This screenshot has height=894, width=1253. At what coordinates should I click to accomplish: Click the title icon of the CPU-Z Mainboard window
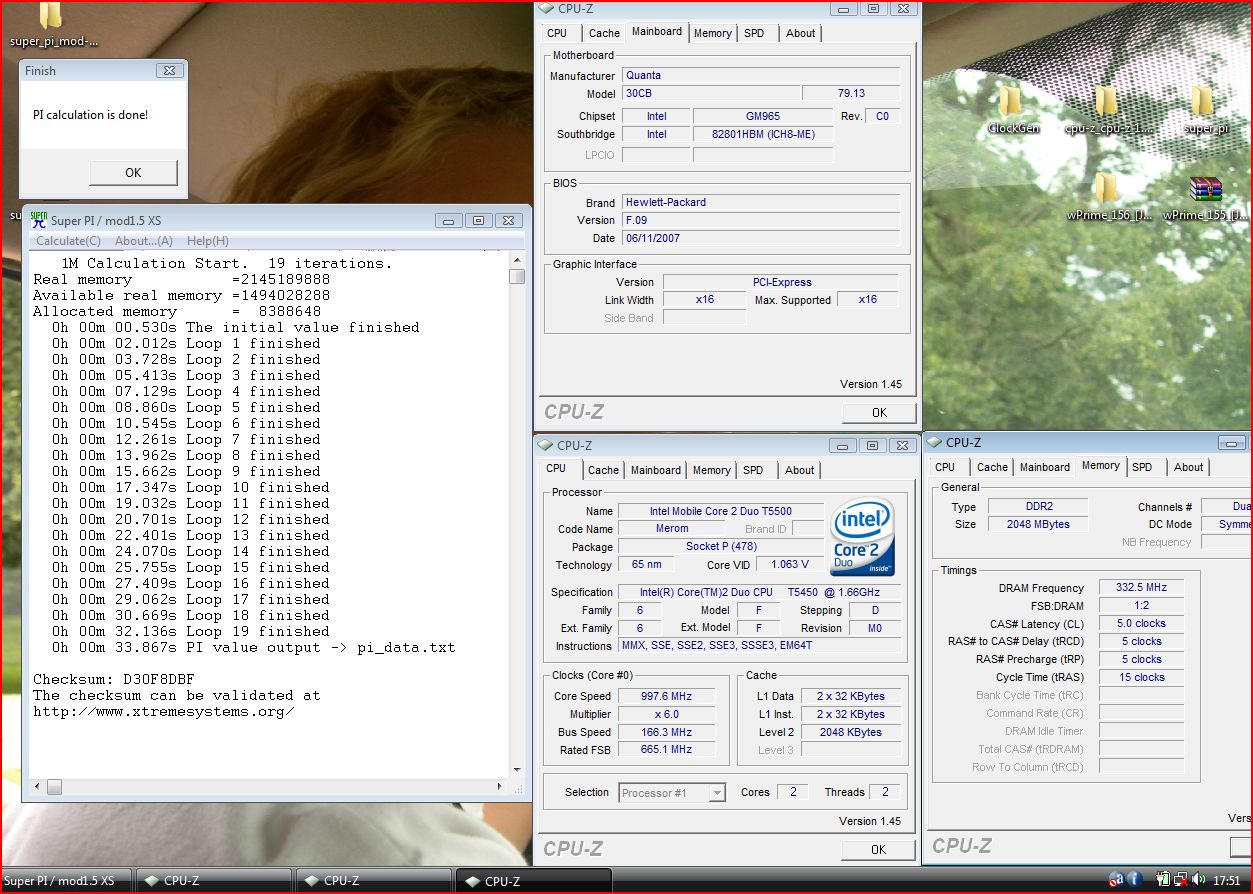[x=545, y=9]
